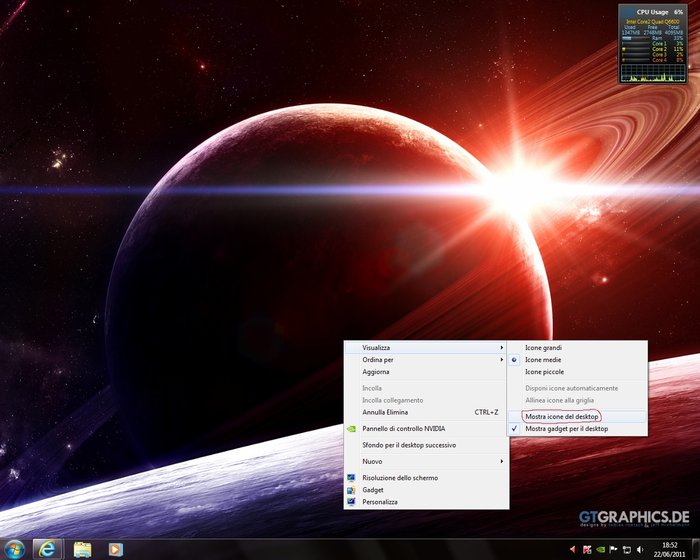Open the Action Center flag tray icon
The width and height of the screenshot is (700, 560).
coord(614,550)
